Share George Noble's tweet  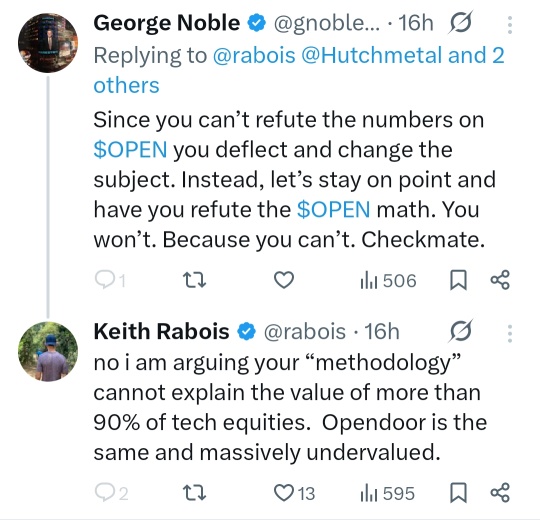[x=500, y=280]
